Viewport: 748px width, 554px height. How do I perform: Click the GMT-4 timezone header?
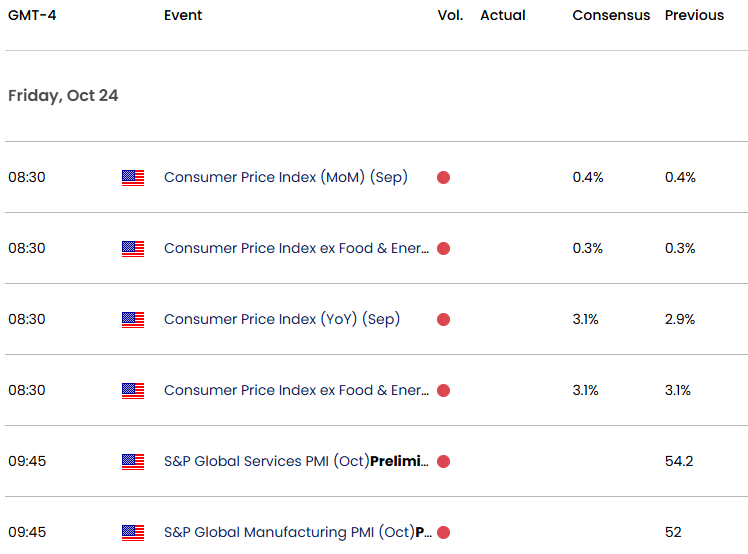click(31, 15)
